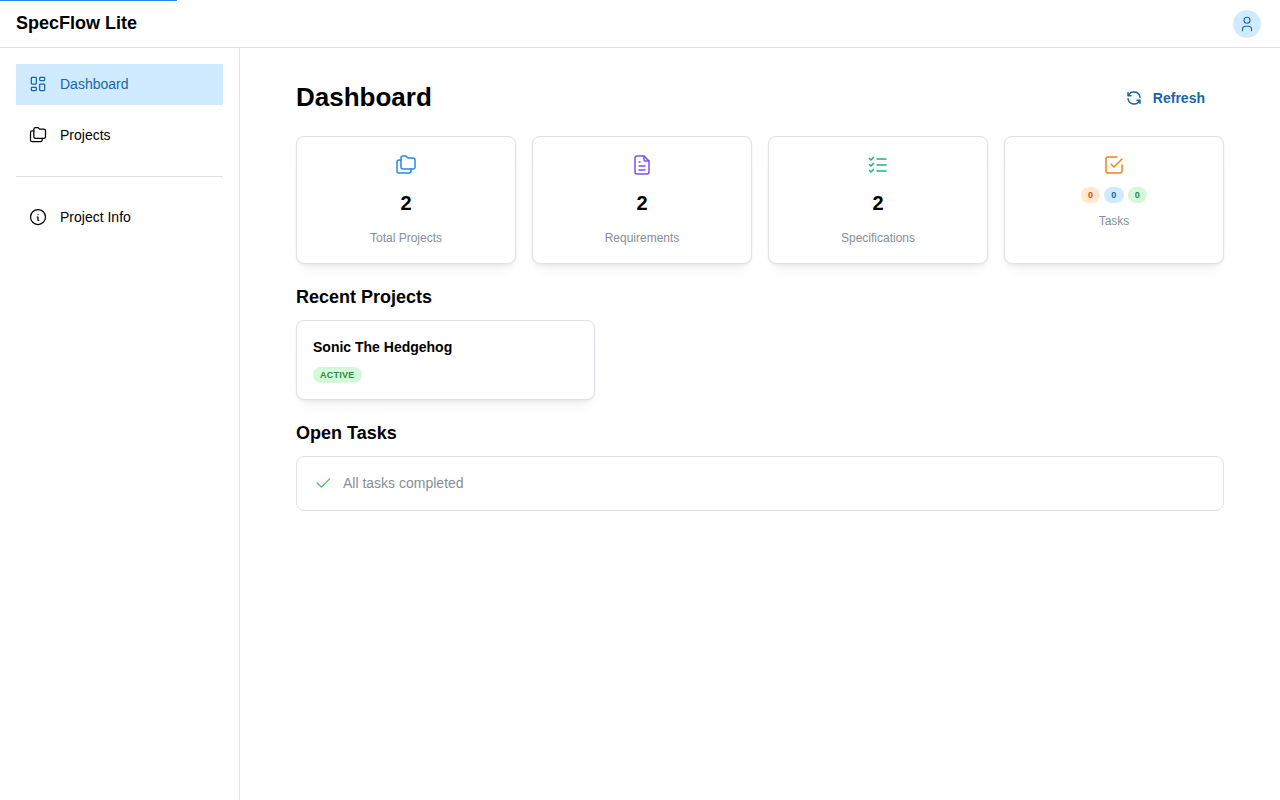Click the Project Info circle icon
The width and height of the screenshot is (1280, 800).
pos(38,217)
